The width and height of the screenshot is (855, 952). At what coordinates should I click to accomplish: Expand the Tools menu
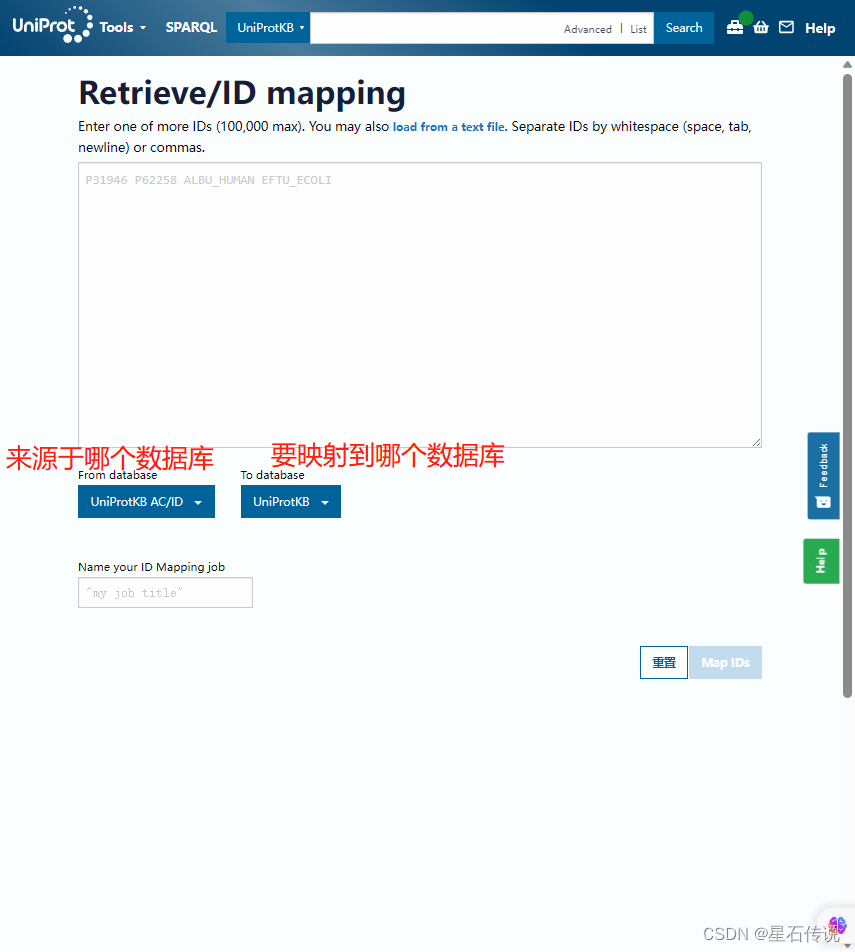point(123,27)
